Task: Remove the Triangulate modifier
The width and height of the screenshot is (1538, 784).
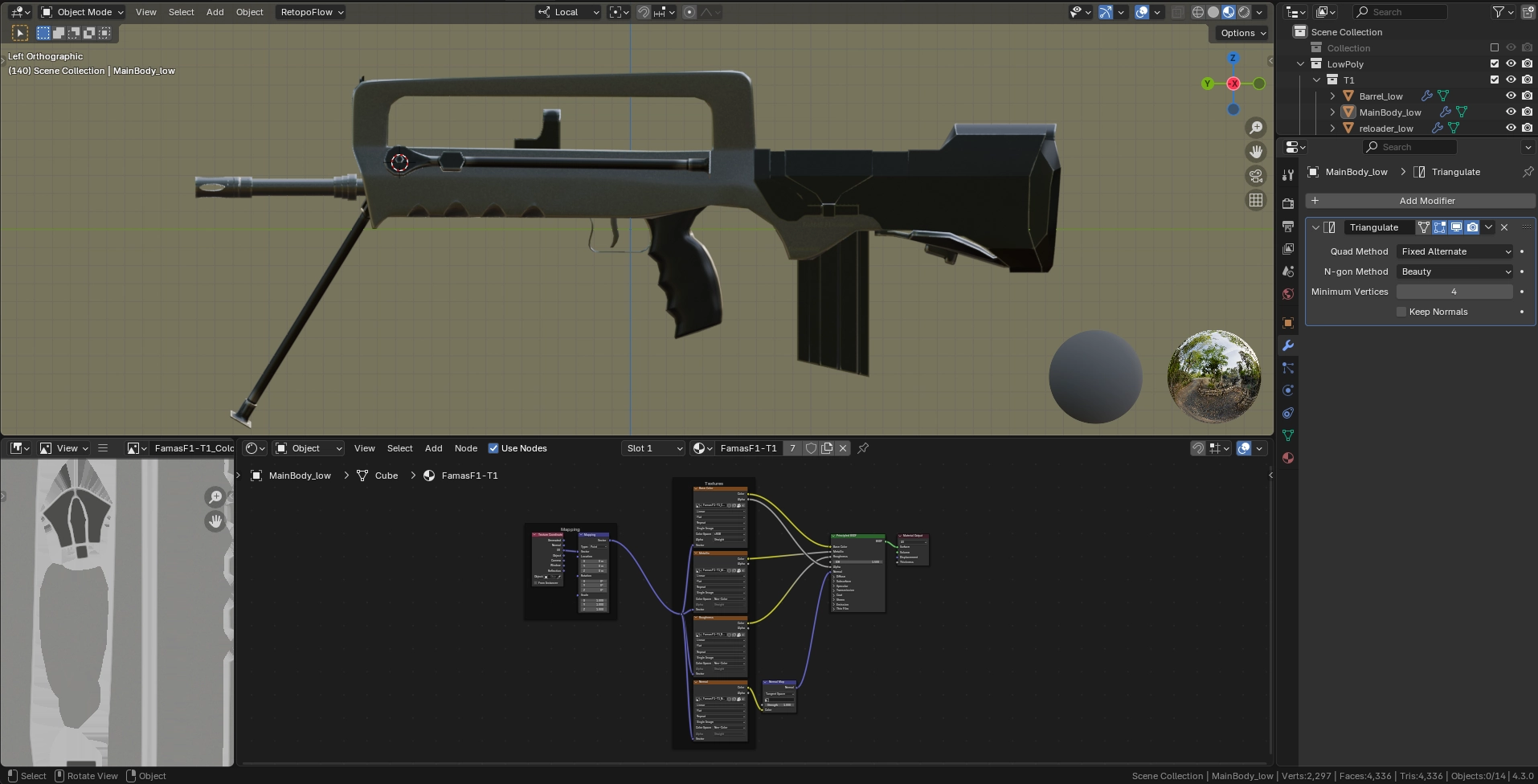Action: 1504,227
